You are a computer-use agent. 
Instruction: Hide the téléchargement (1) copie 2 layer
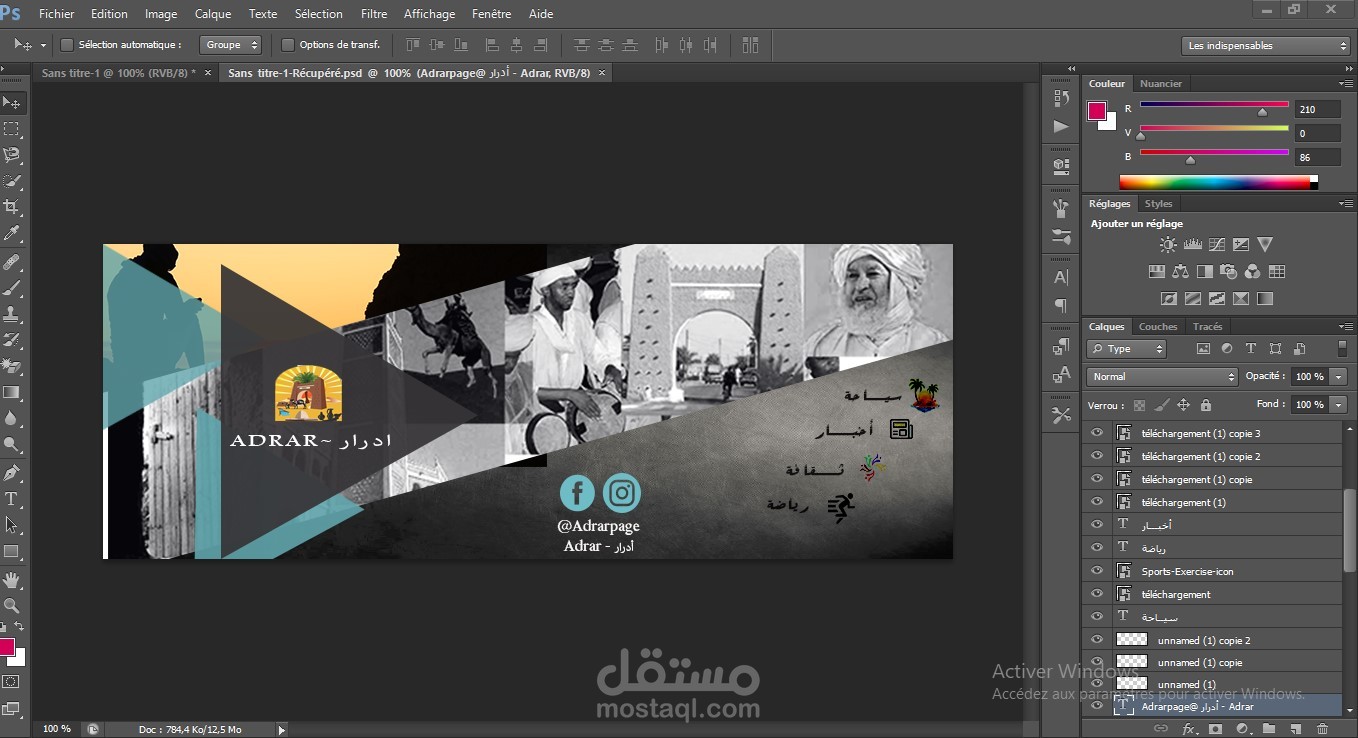pos(1097,456)
